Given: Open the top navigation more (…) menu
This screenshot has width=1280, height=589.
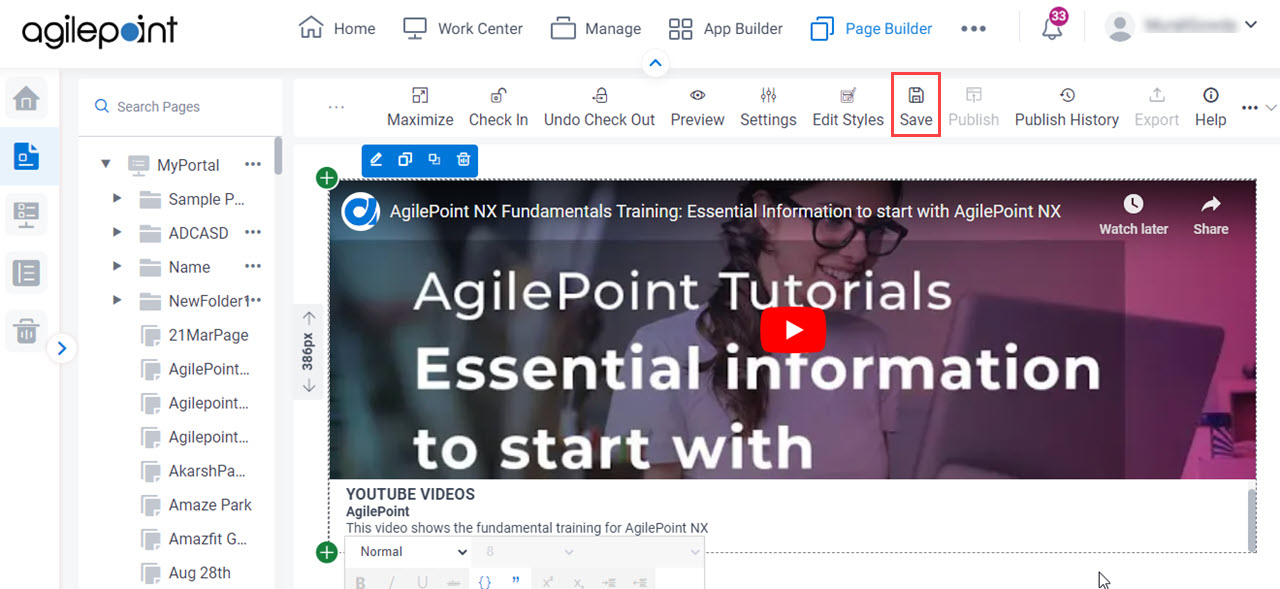Looking at the screenshot, I should (973, 29).
